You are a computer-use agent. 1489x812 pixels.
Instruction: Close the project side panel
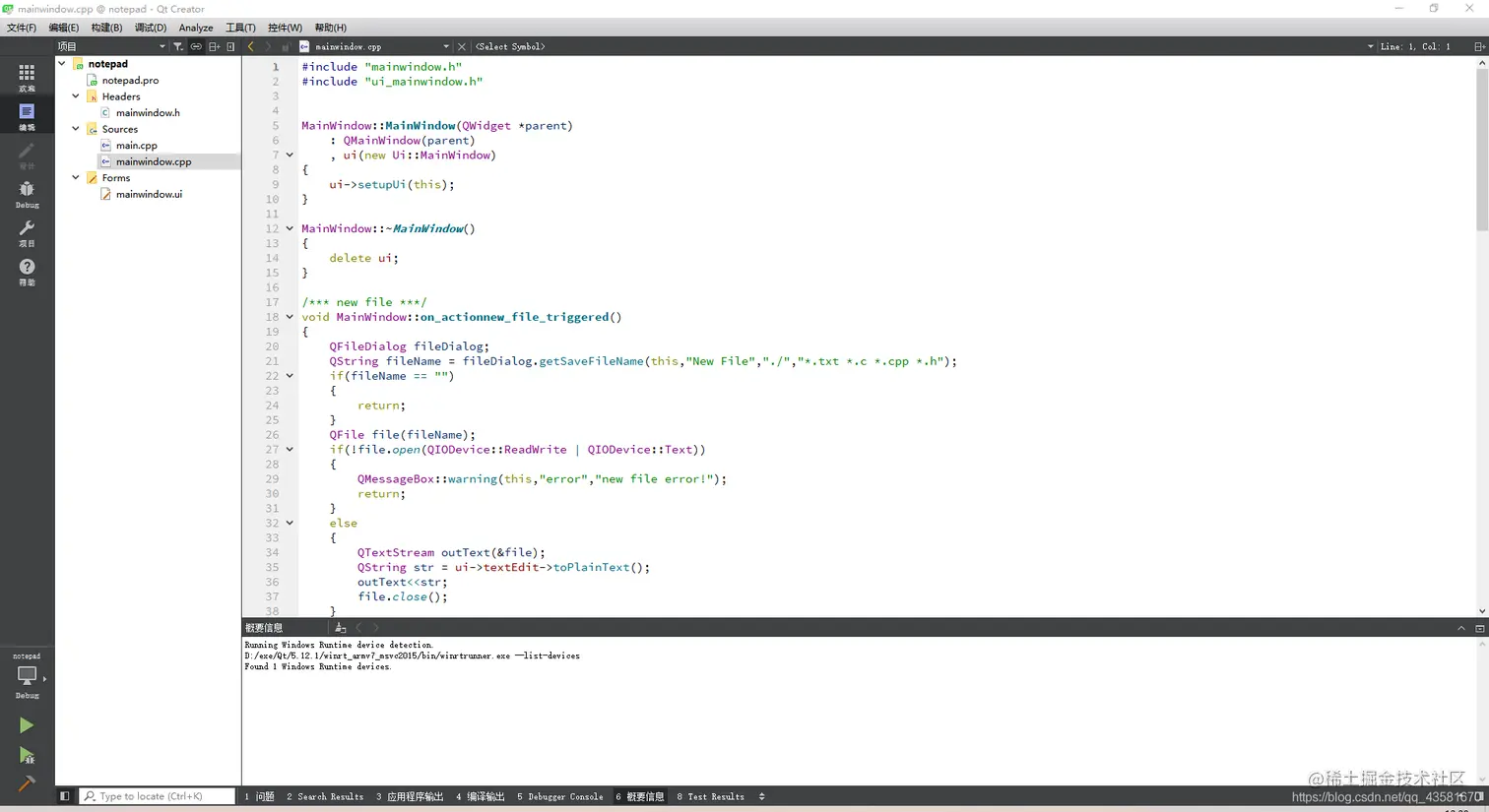[230, 46]
